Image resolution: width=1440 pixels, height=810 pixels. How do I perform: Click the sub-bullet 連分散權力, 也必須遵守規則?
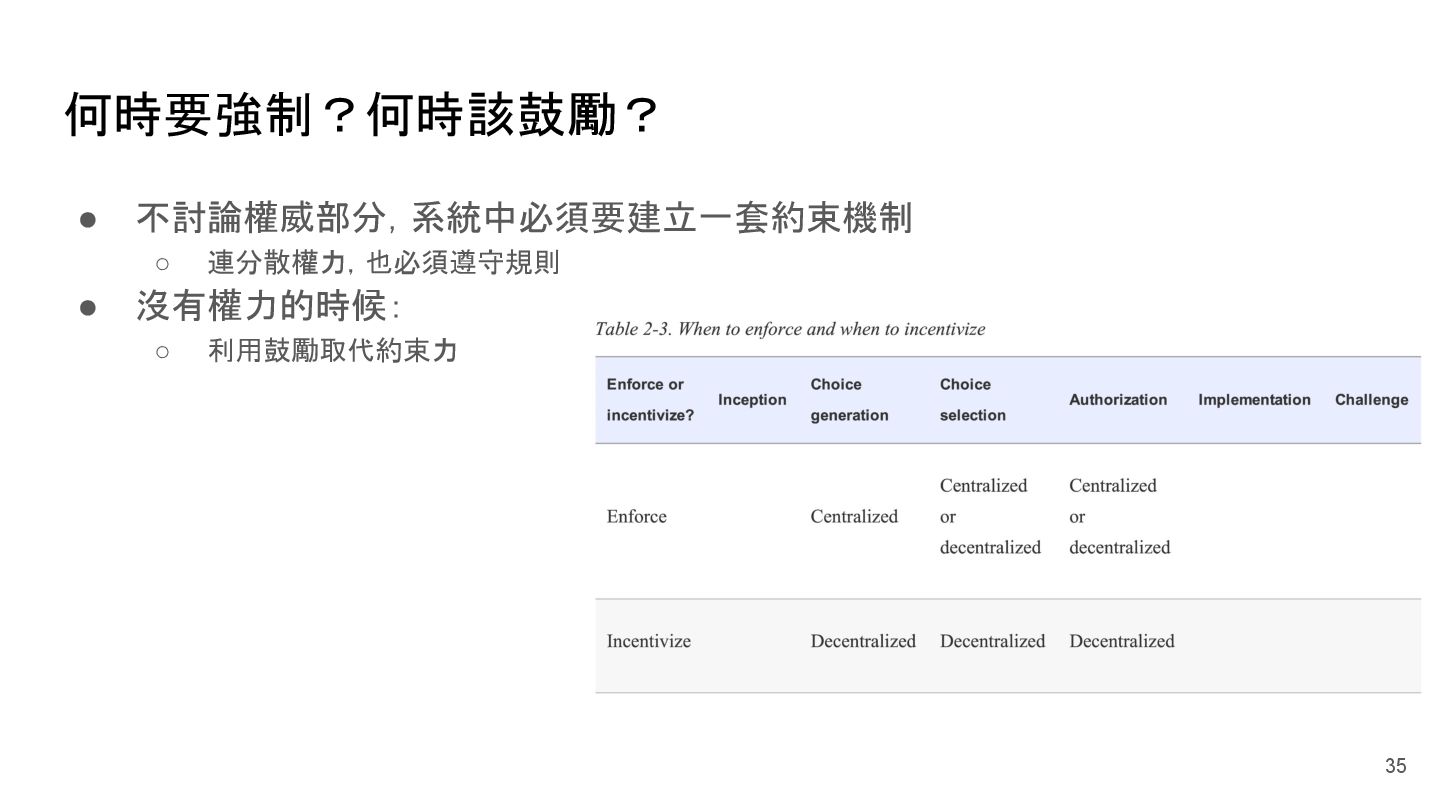point(383,263)
